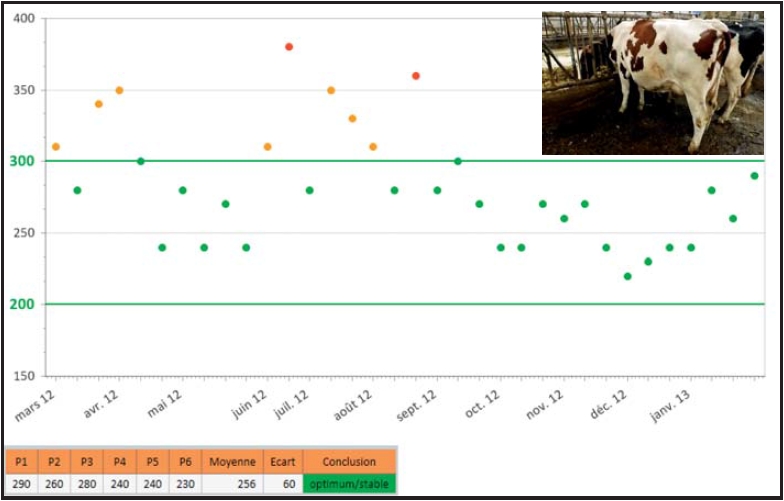Click the green optimum/stable conclusion cell
The width and height of the screenshot is (784, 501).
point(349,484)
